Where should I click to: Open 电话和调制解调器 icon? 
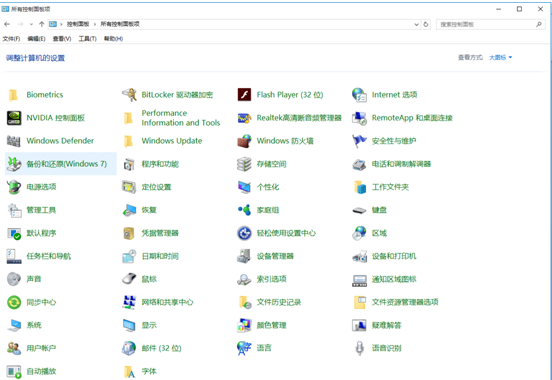[359, 164]
